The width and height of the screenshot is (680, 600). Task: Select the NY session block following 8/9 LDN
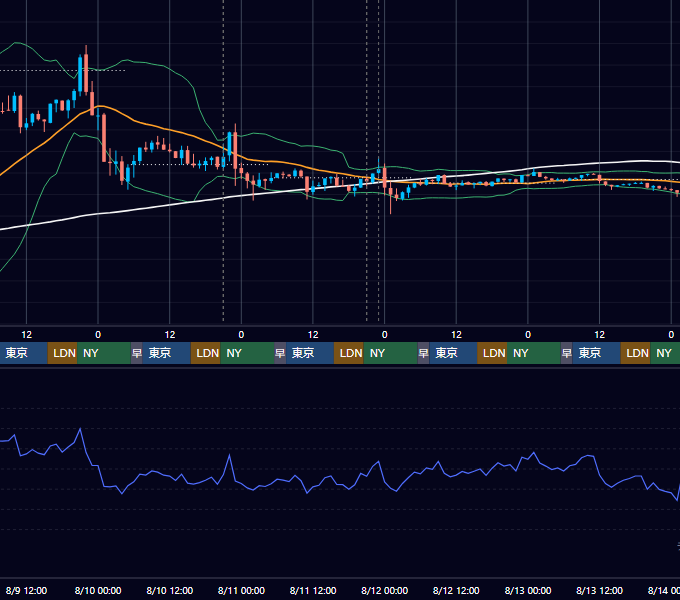(x=104, y=353)
